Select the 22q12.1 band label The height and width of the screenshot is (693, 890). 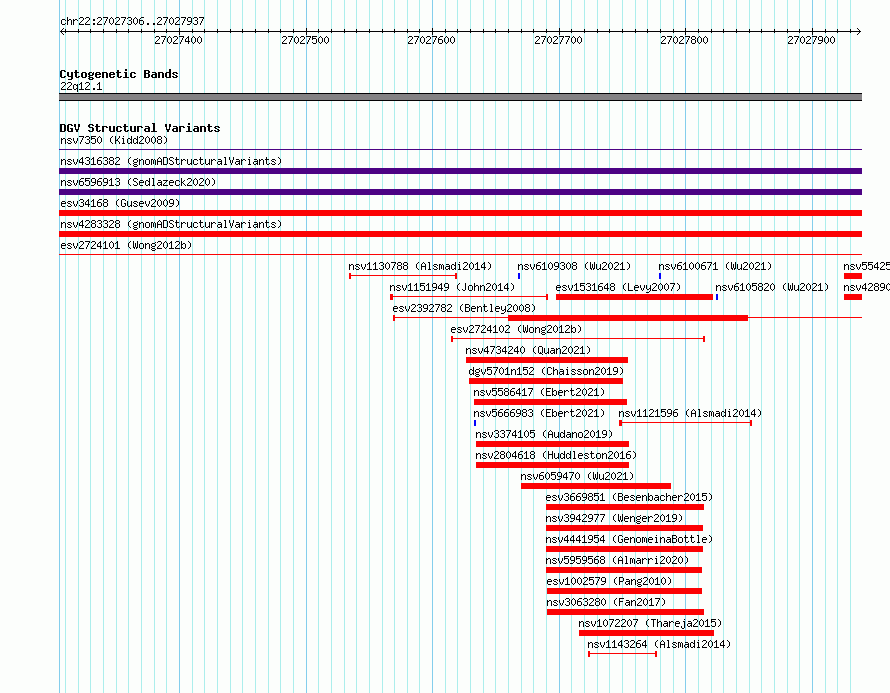81,86
